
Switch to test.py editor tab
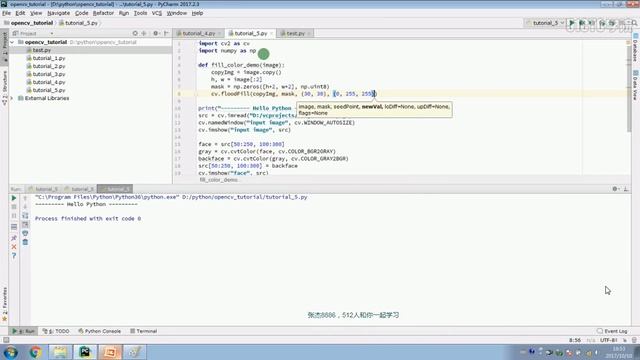tap(295, 33)
